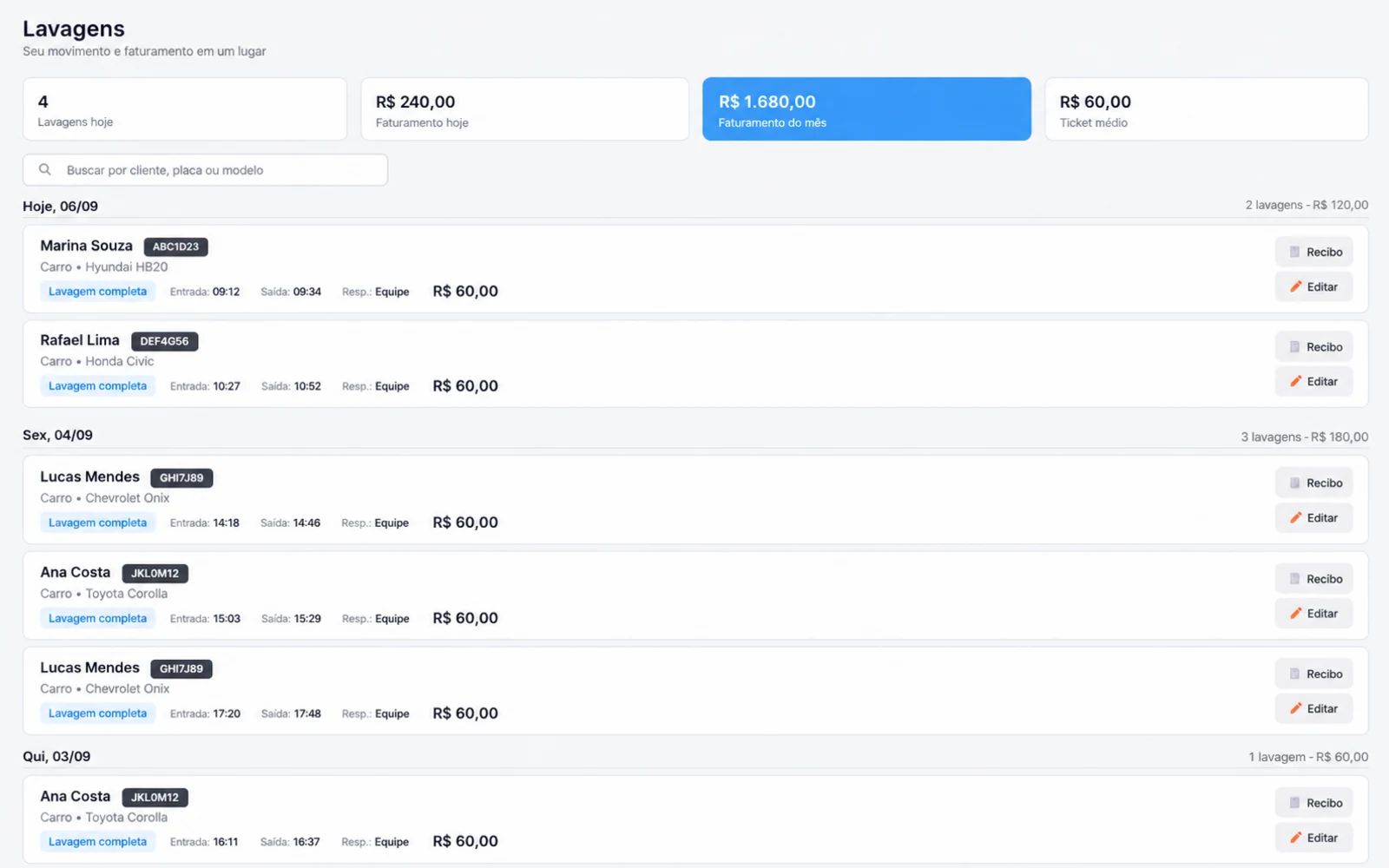Click pencil icon for Lucas Mendes 17:20 wash

pos(1295,708)
